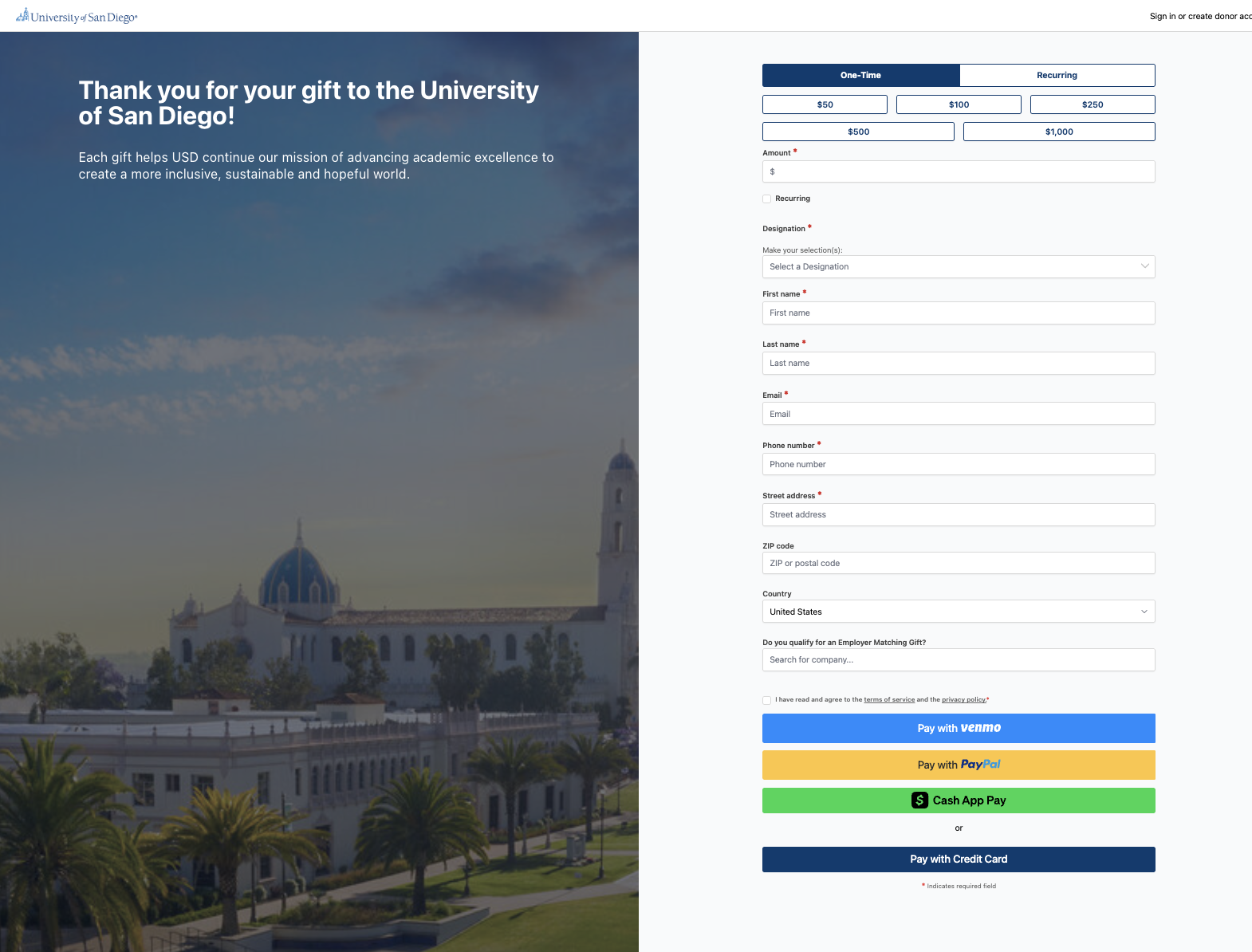Choose the $250 gift amount
This screenshot has height=952, width=1252.
[x=1093, y=104]
